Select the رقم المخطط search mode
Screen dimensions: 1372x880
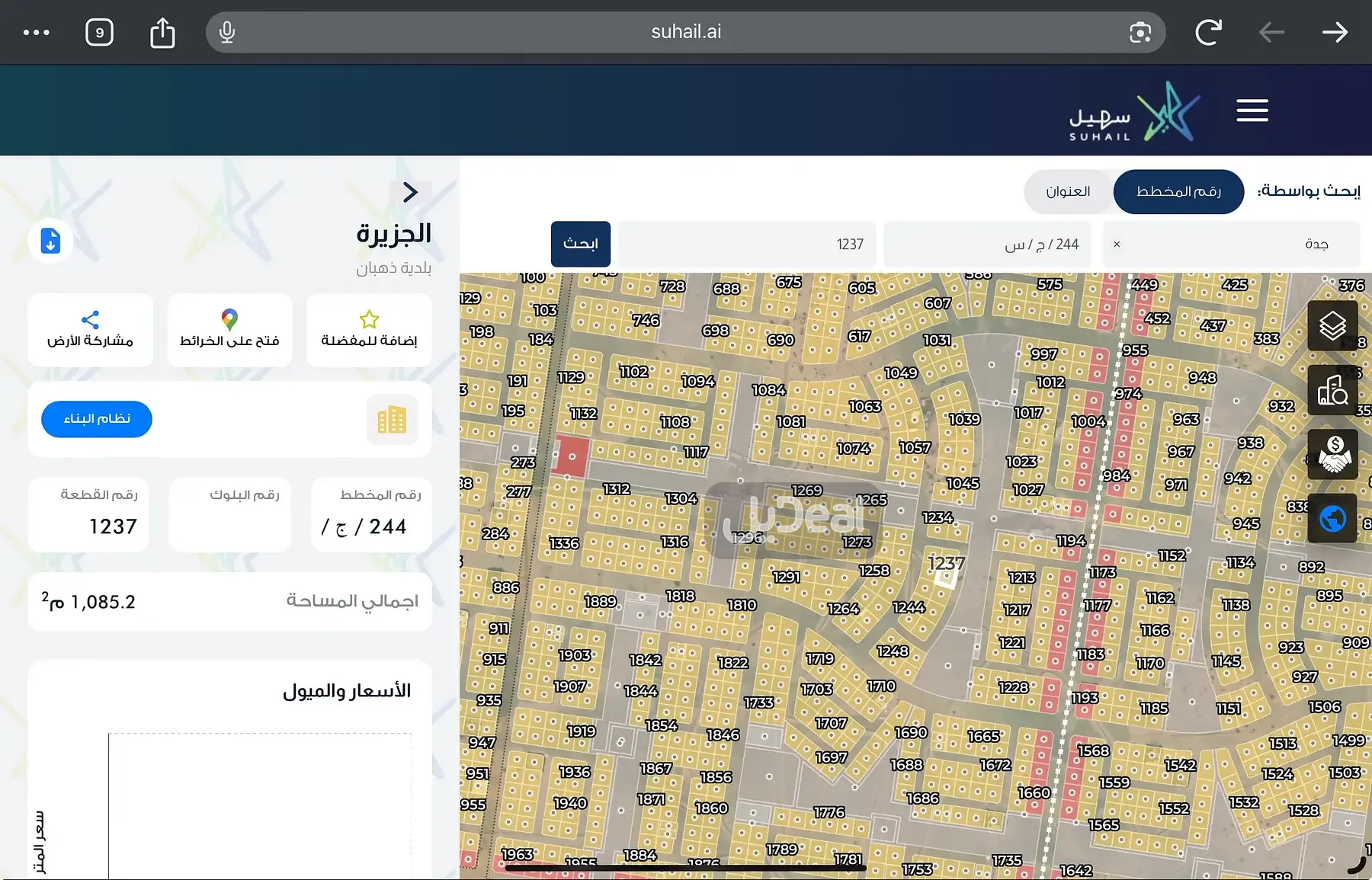coord(1178,191)
